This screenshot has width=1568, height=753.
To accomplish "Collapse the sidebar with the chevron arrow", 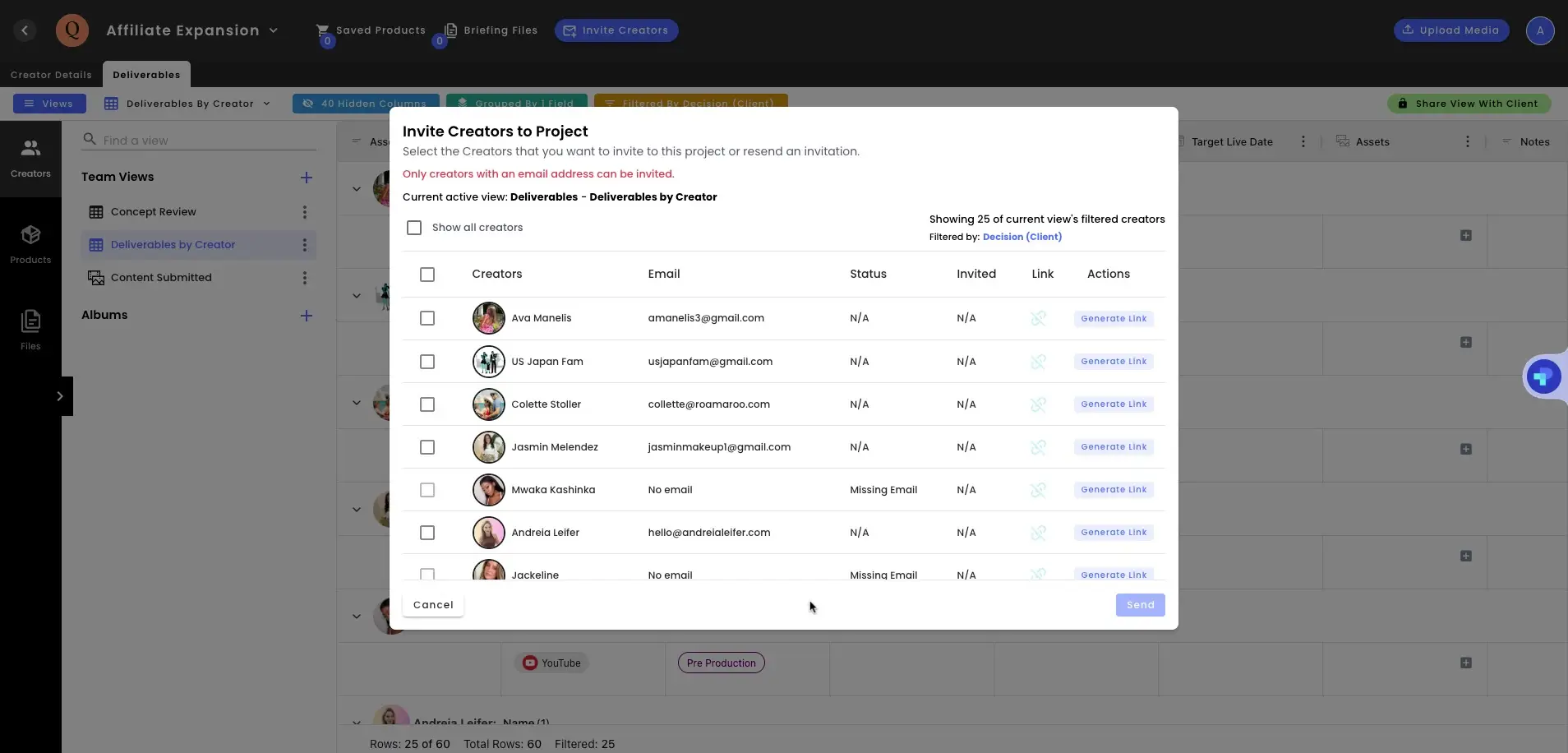I will click(x=60, y=395).
